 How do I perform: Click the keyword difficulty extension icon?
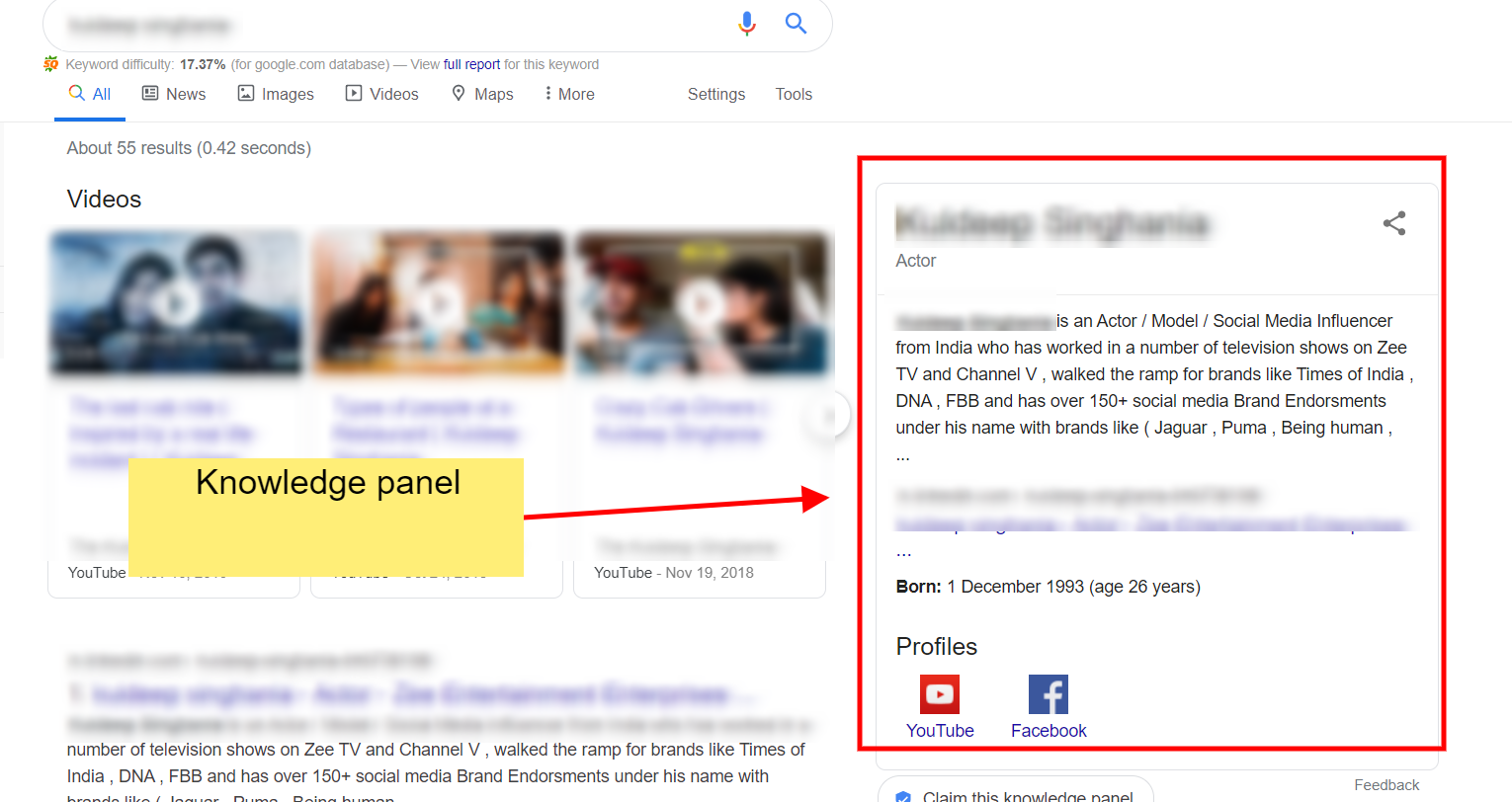pos(51,64)
